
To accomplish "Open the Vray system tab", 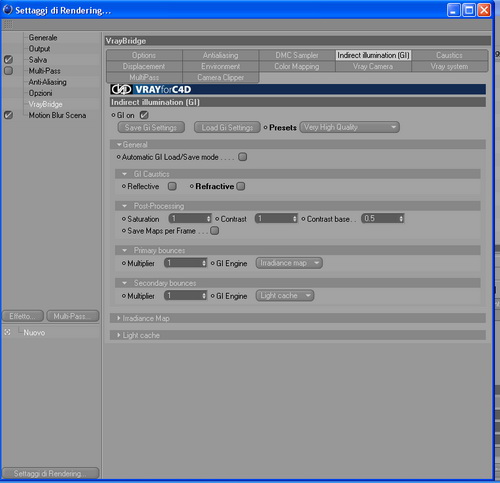I will (x=449, y=66).
